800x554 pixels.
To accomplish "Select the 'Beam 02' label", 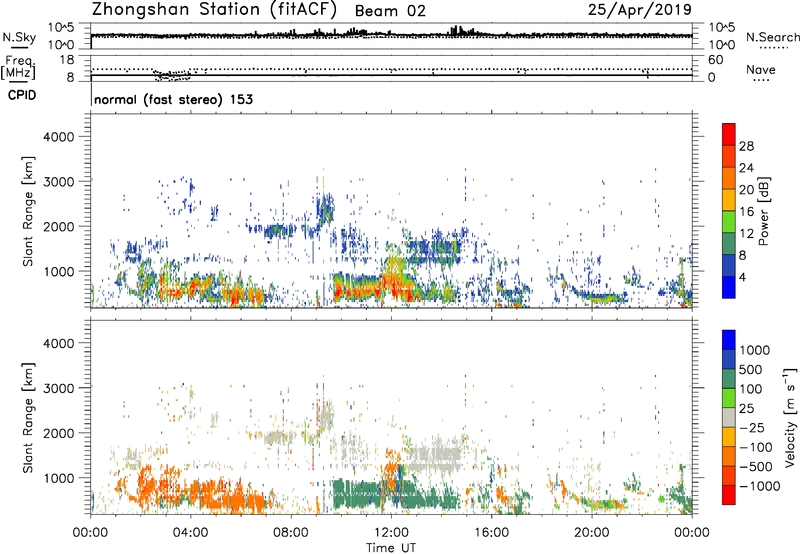I will 390,11.
